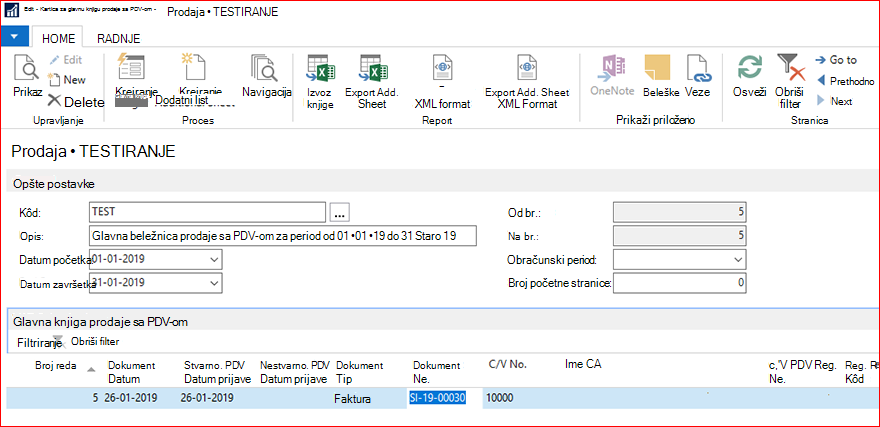Open the blue application menu dropdown

15,36
